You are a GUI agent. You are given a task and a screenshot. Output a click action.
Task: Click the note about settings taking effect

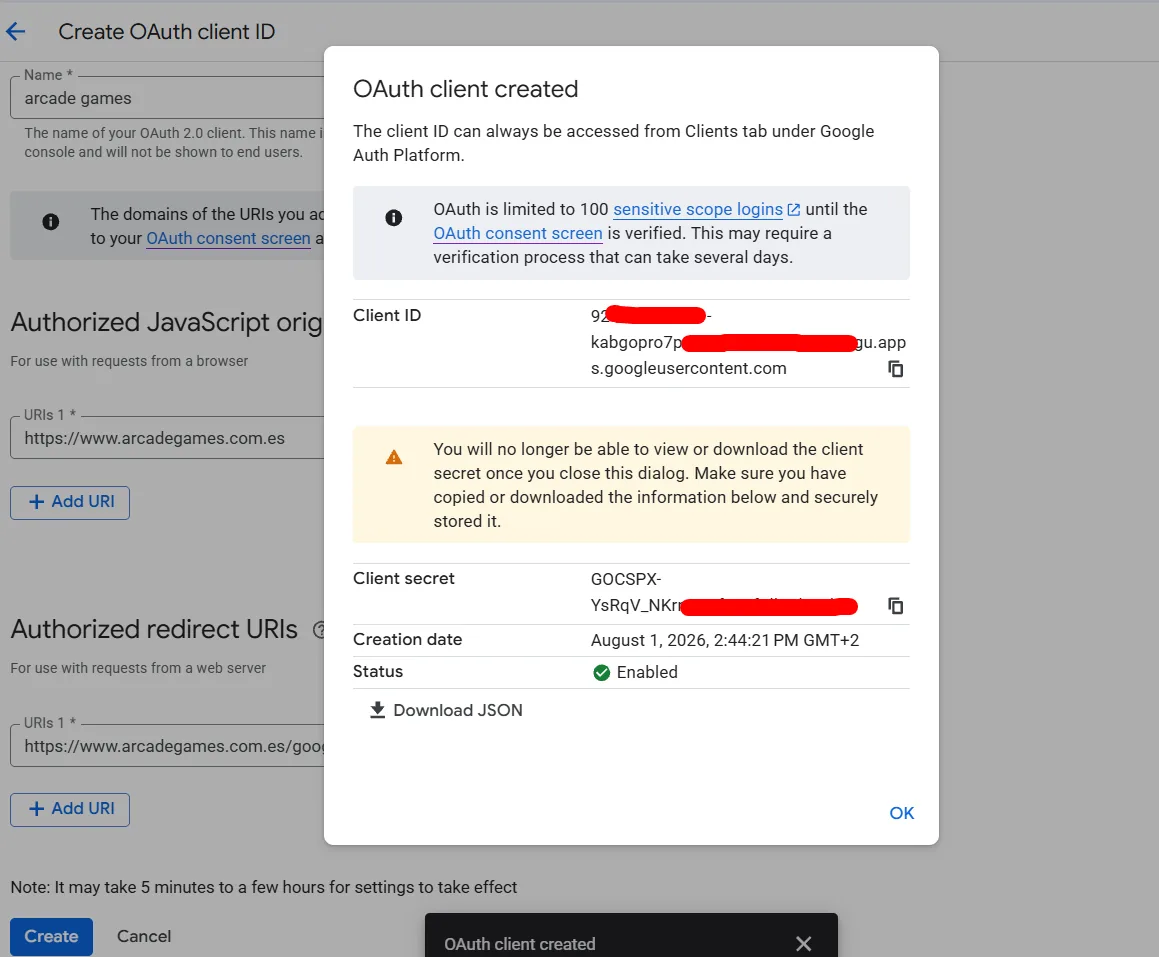264,887
